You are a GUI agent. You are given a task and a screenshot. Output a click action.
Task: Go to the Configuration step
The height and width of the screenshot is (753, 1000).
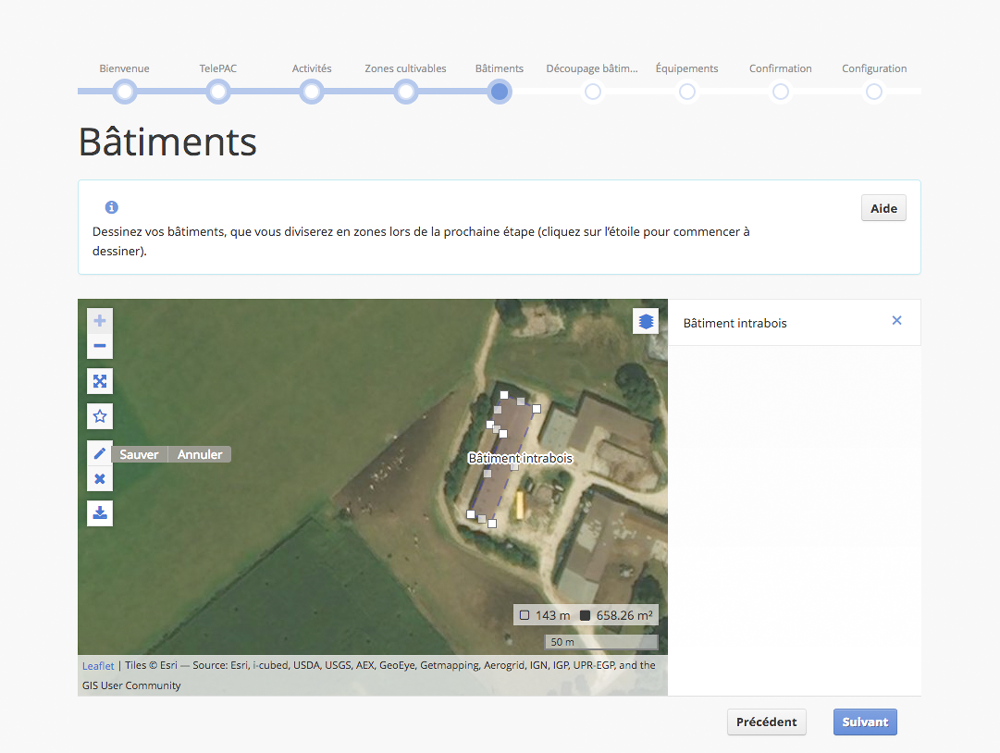click(874, 92)
